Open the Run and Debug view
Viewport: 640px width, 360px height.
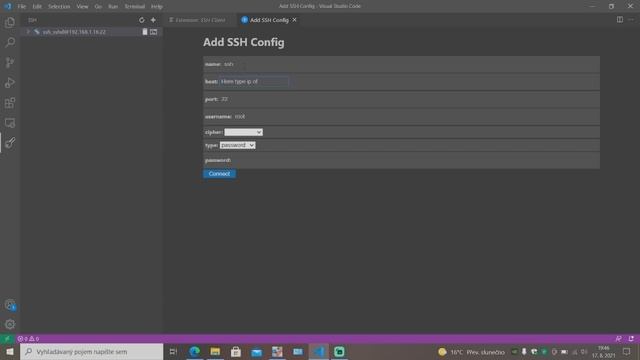click(10, 82)
